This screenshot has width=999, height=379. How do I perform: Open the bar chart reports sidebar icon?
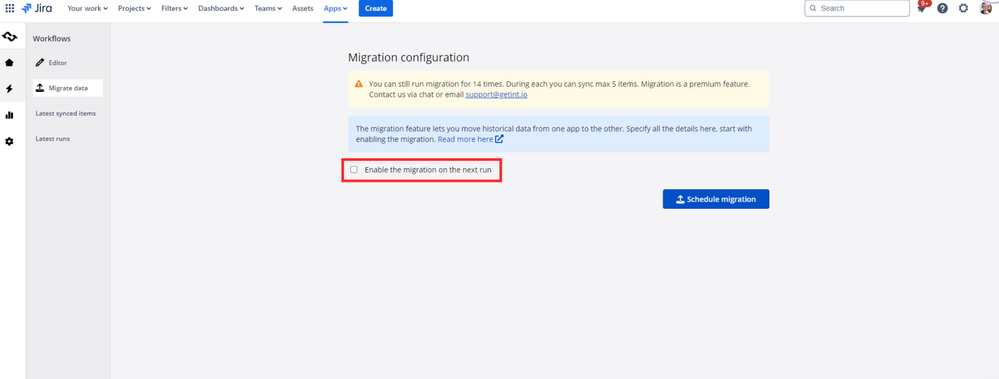(x=9, y=115)
